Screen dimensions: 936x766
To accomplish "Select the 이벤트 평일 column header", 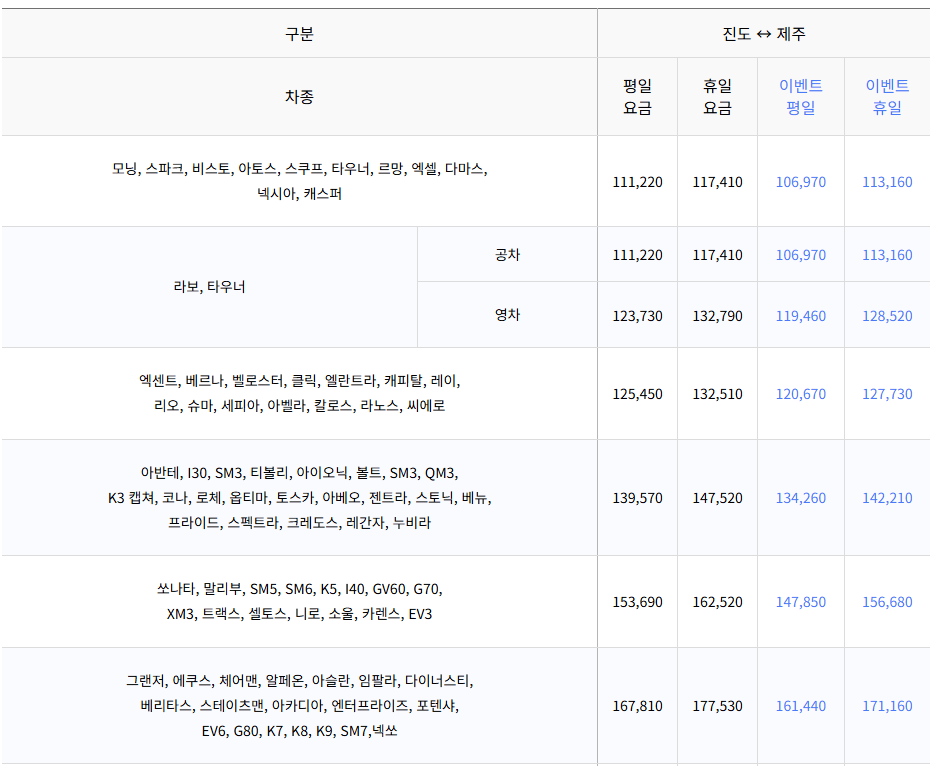I will [800, 95].
